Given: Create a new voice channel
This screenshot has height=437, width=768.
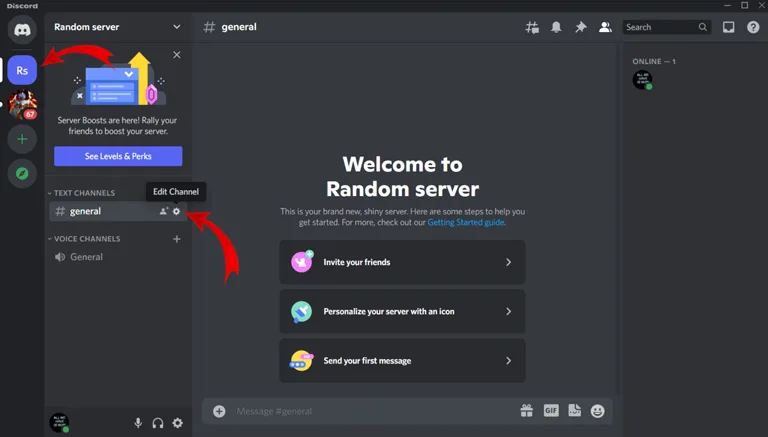Looking at the screenshot, I should pos(177,239).
